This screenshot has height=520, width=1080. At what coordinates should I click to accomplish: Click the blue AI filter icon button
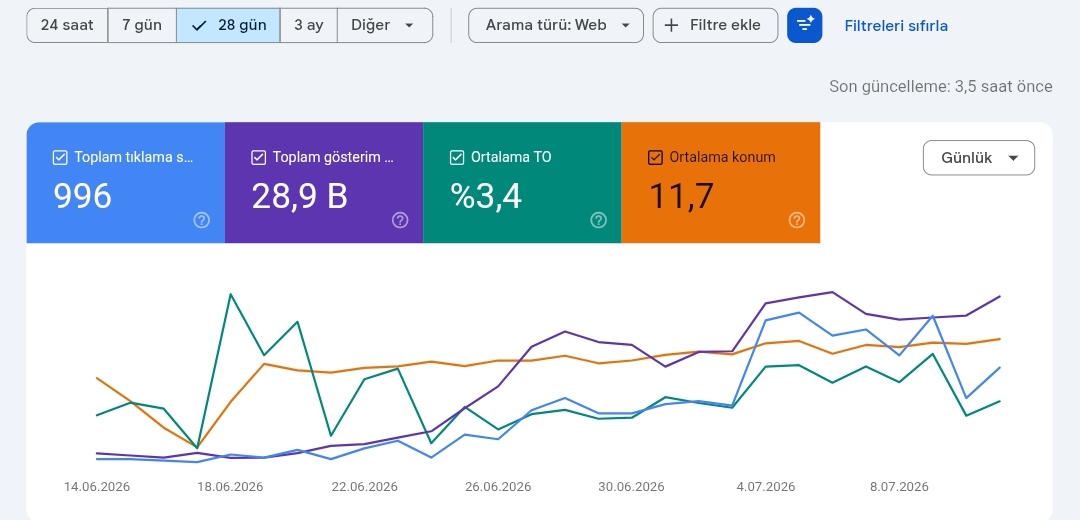(x=804, y=25)
